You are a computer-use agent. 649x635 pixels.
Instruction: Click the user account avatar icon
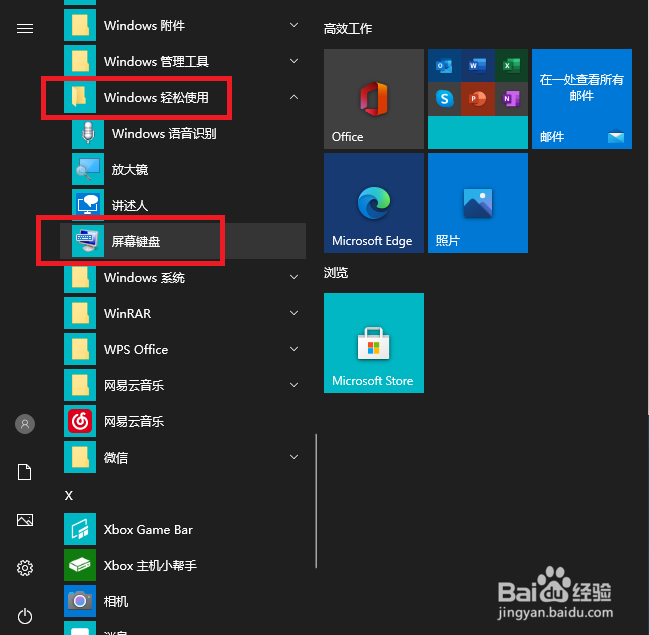pos(25,424)
